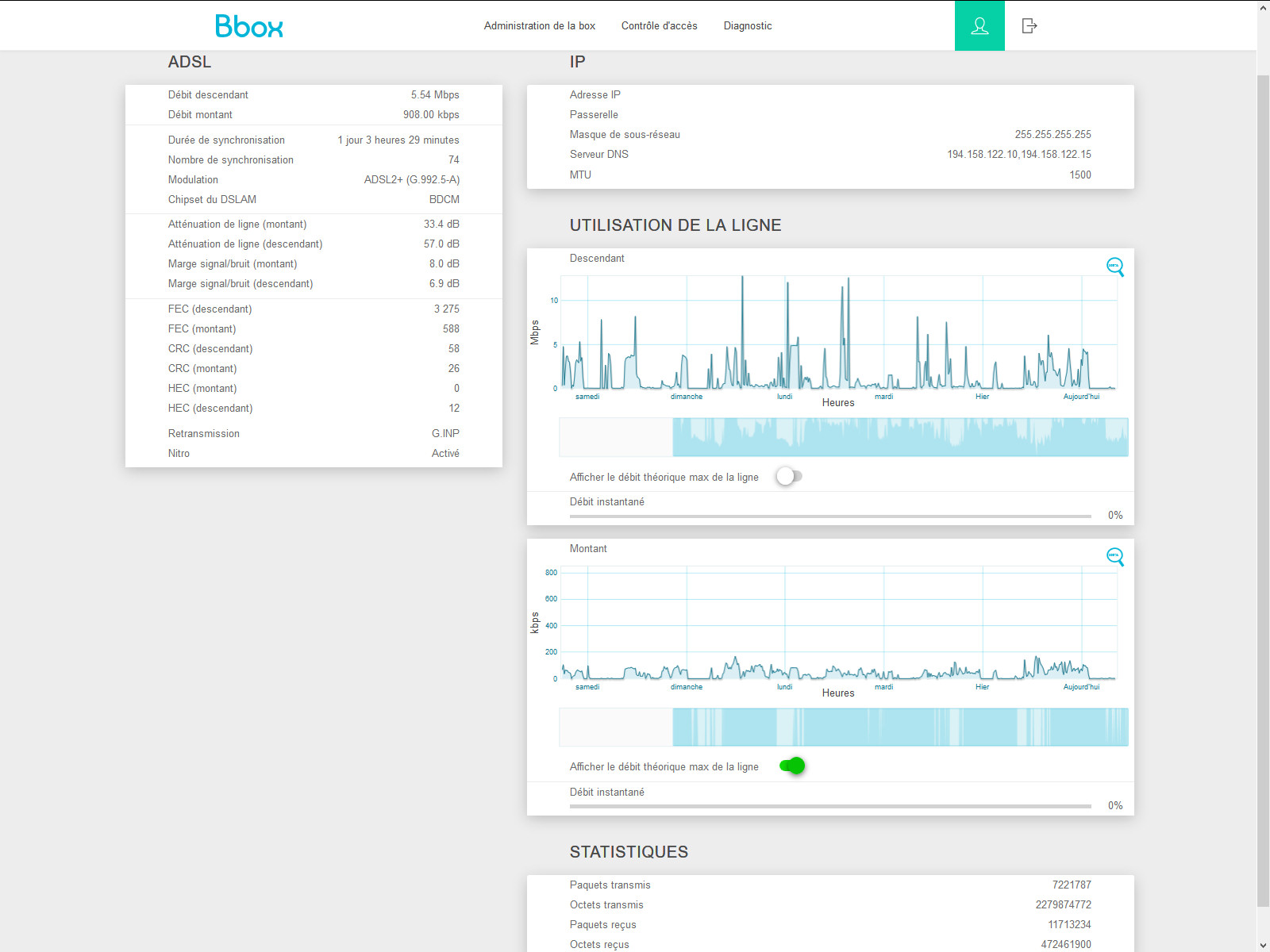Click the scrollbar up arrow
The height and width of the screenshot is (952, 1270).
point(1263,7)
